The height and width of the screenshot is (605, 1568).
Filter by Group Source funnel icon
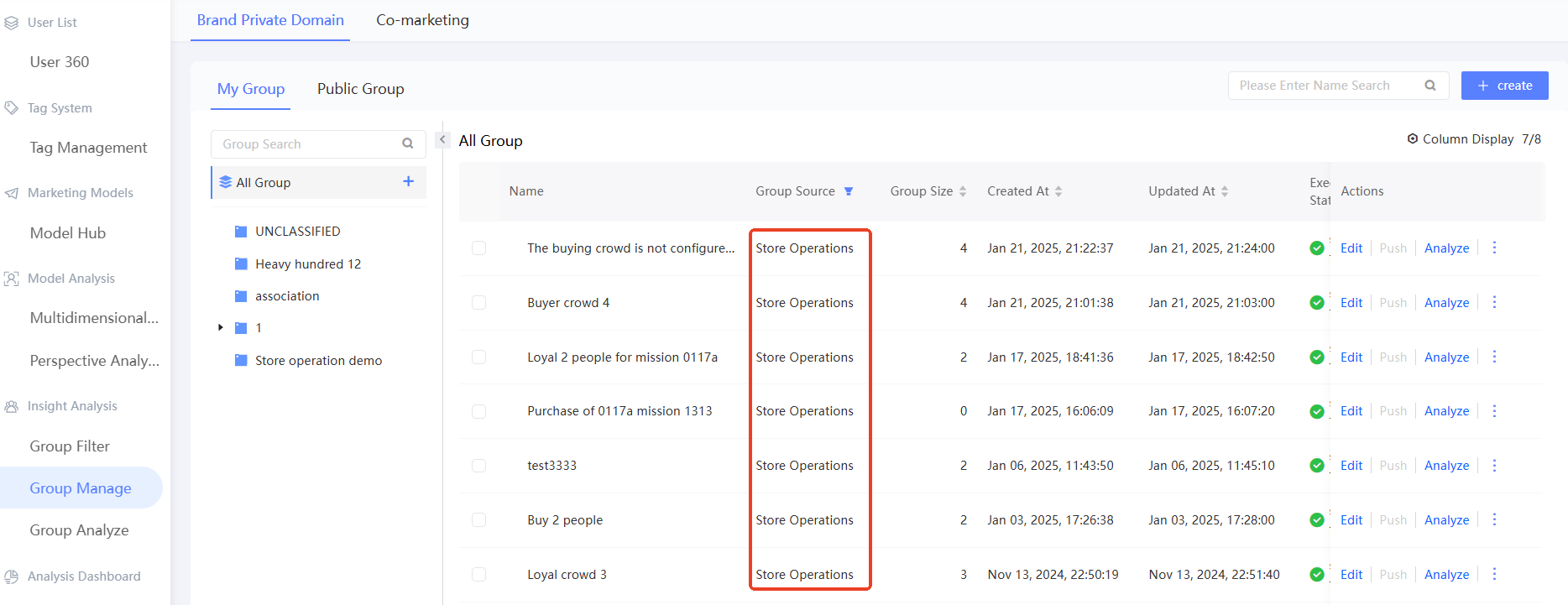[849, 191]
